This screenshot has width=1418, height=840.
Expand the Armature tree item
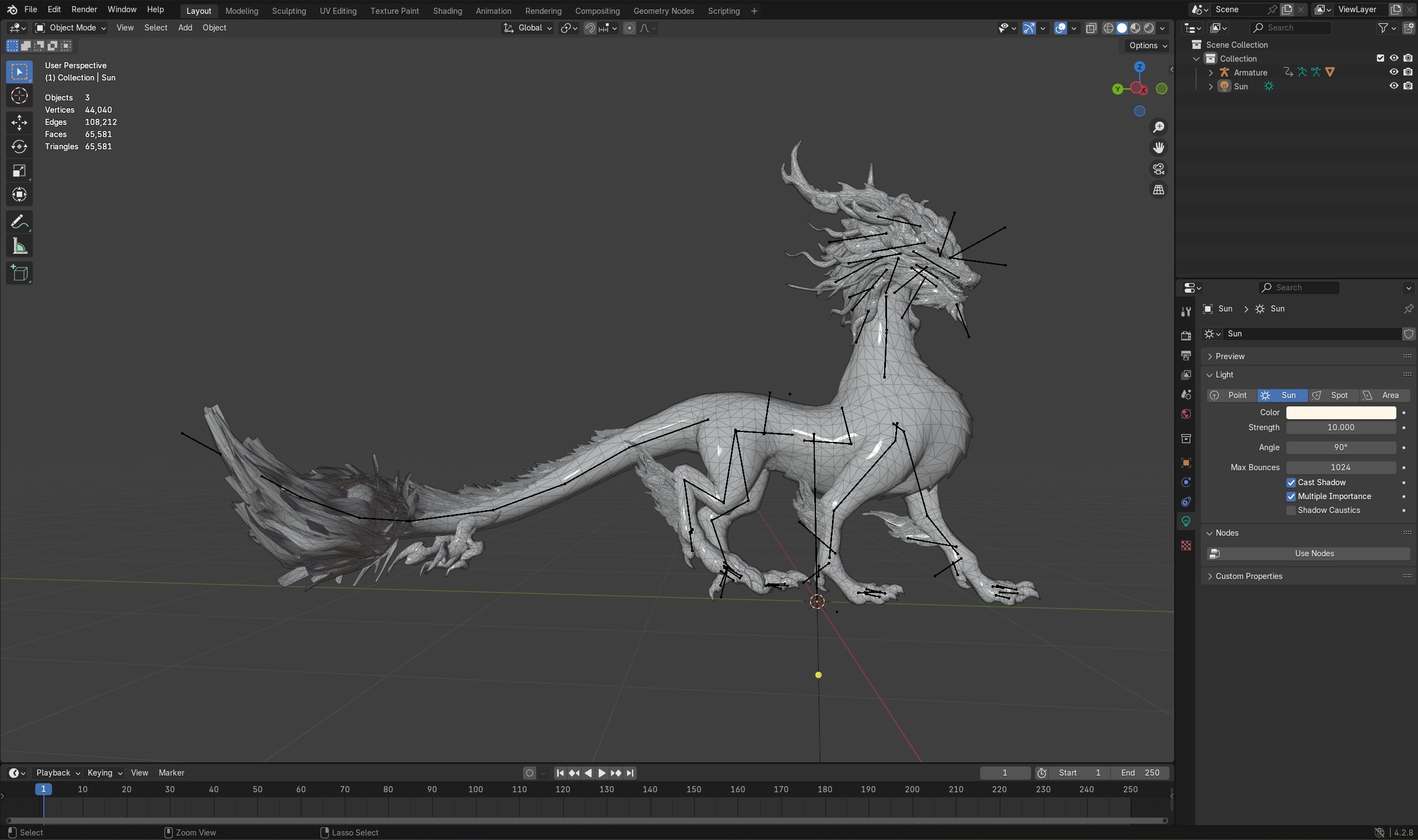1211,73
